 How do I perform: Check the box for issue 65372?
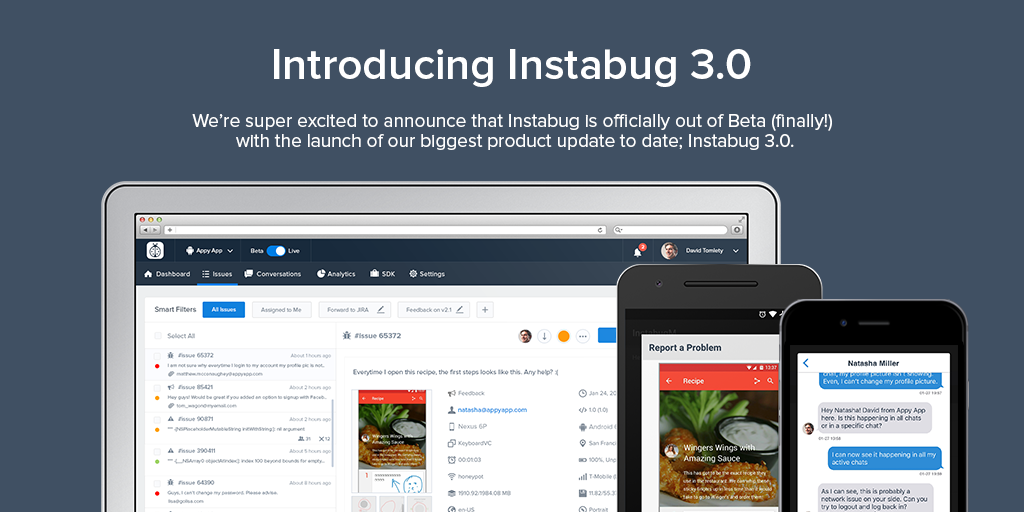coord(157,356)
